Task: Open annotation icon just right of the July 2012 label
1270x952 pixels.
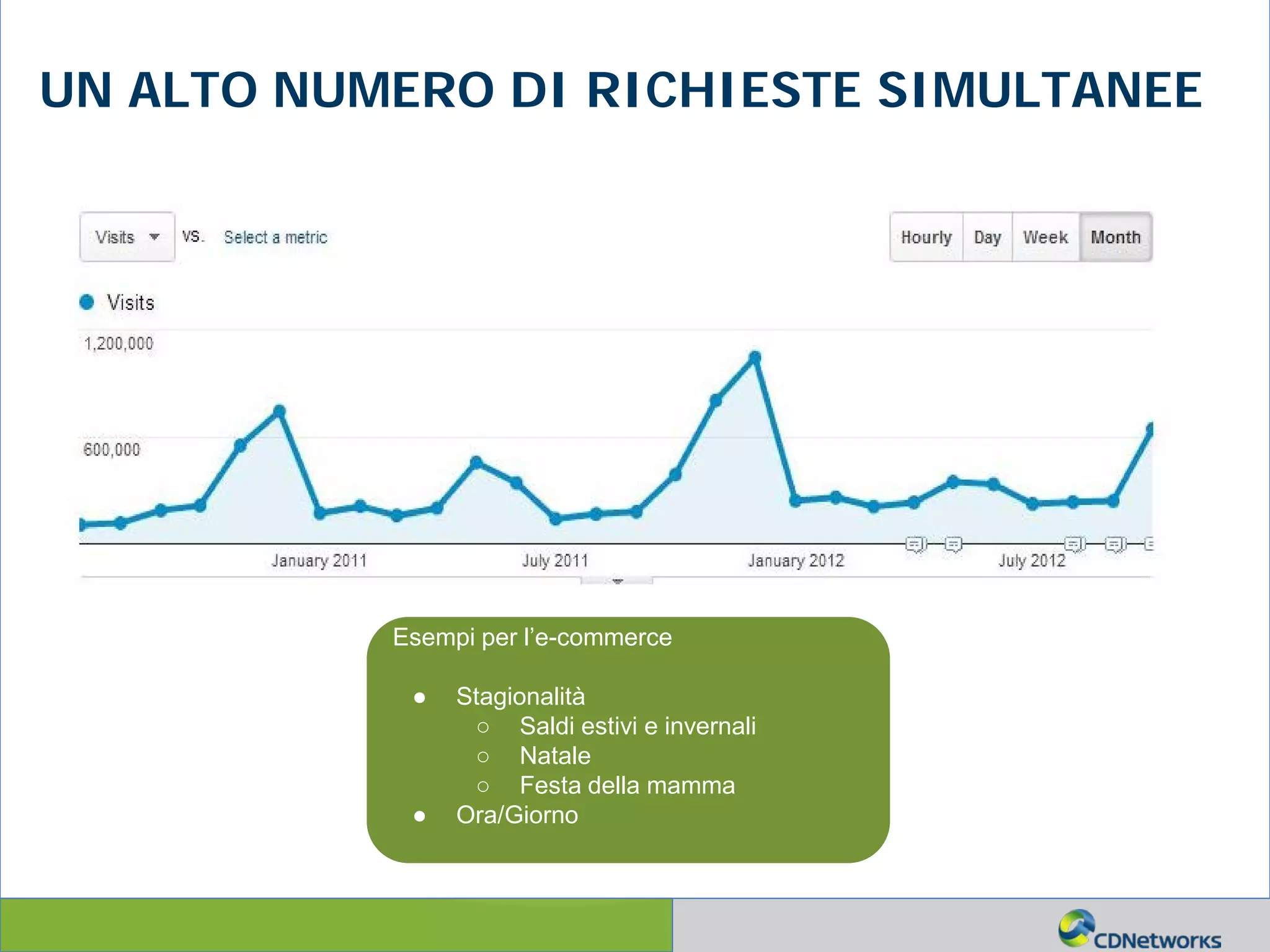Action: pos(1074,544)
